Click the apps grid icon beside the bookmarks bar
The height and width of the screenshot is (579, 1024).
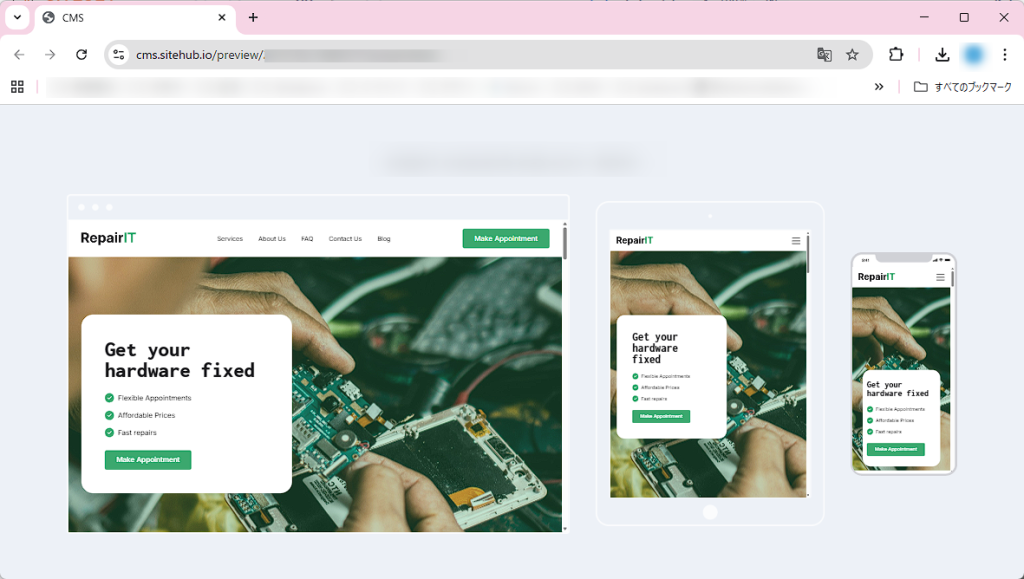point(16,87)
